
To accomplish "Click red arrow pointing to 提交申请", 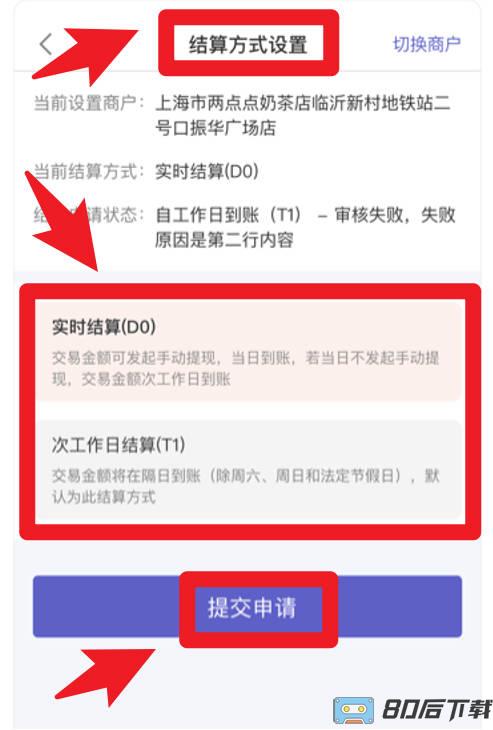I will 105,677.
